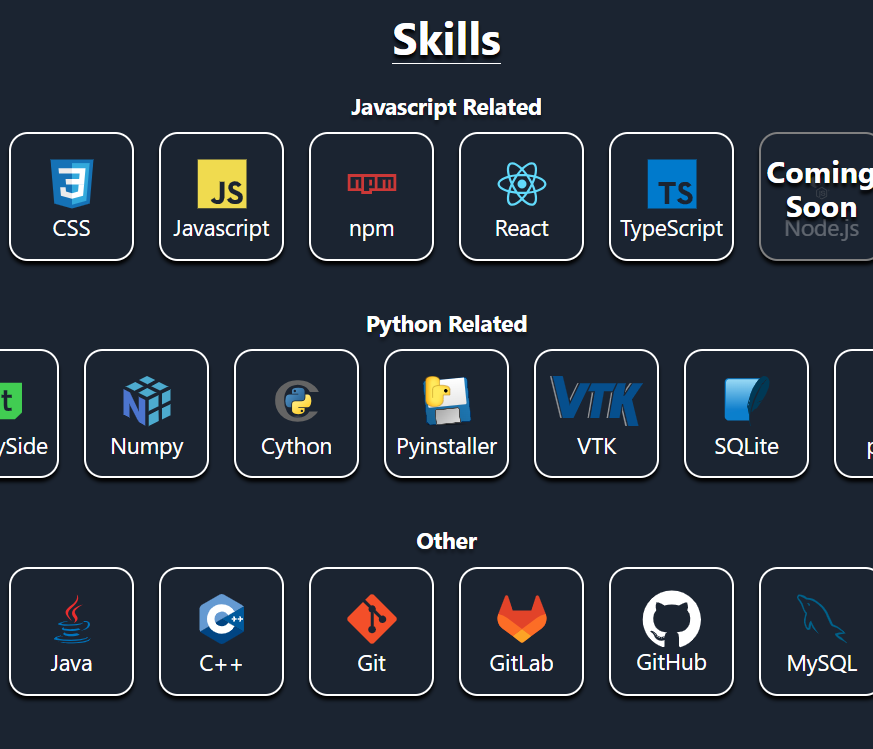Click the blue VTK logo

(596, 402)
